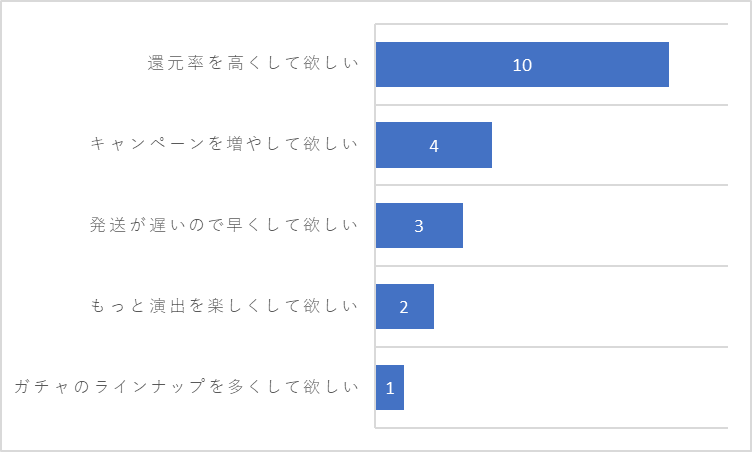Select category label 還元率を高くして欲しい
Viewport: 752px width, 452px height.
(253, 63)
